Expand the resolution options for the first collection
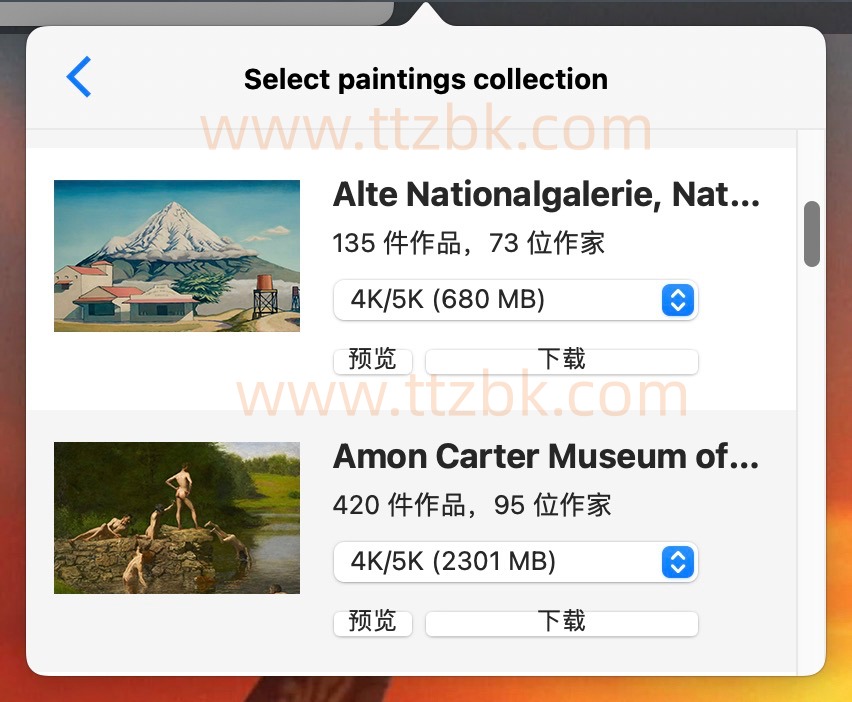 tap(515, 299)
